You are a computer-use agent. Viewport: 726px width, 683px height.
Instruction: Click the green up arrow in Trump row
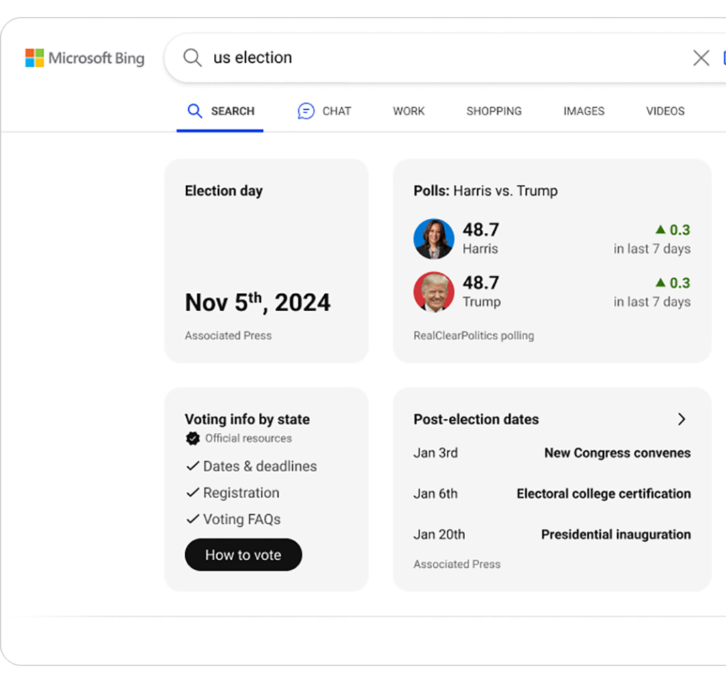pyautogui.click(x=661, y=282)
